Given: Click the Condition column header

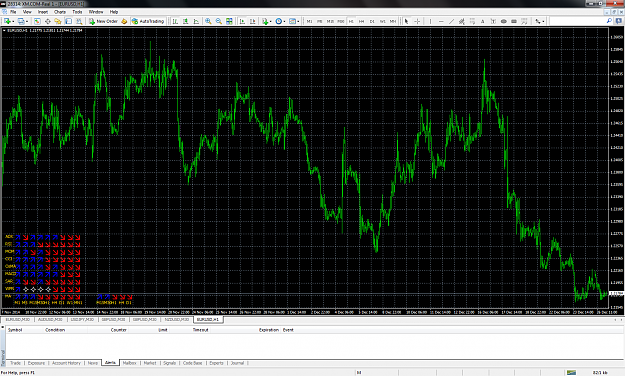Looking at the screenshot, I should tap(55, 330).
